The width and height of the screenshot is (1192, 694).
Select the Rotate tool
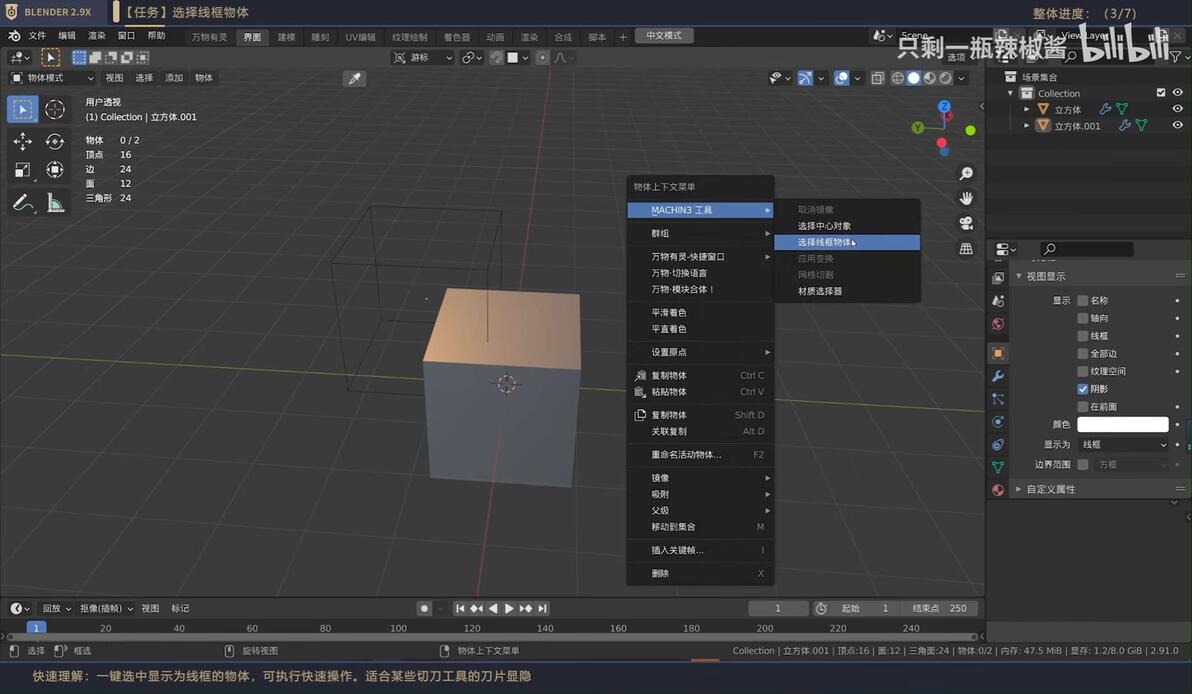pyautogui.click(x=55, y=141)
